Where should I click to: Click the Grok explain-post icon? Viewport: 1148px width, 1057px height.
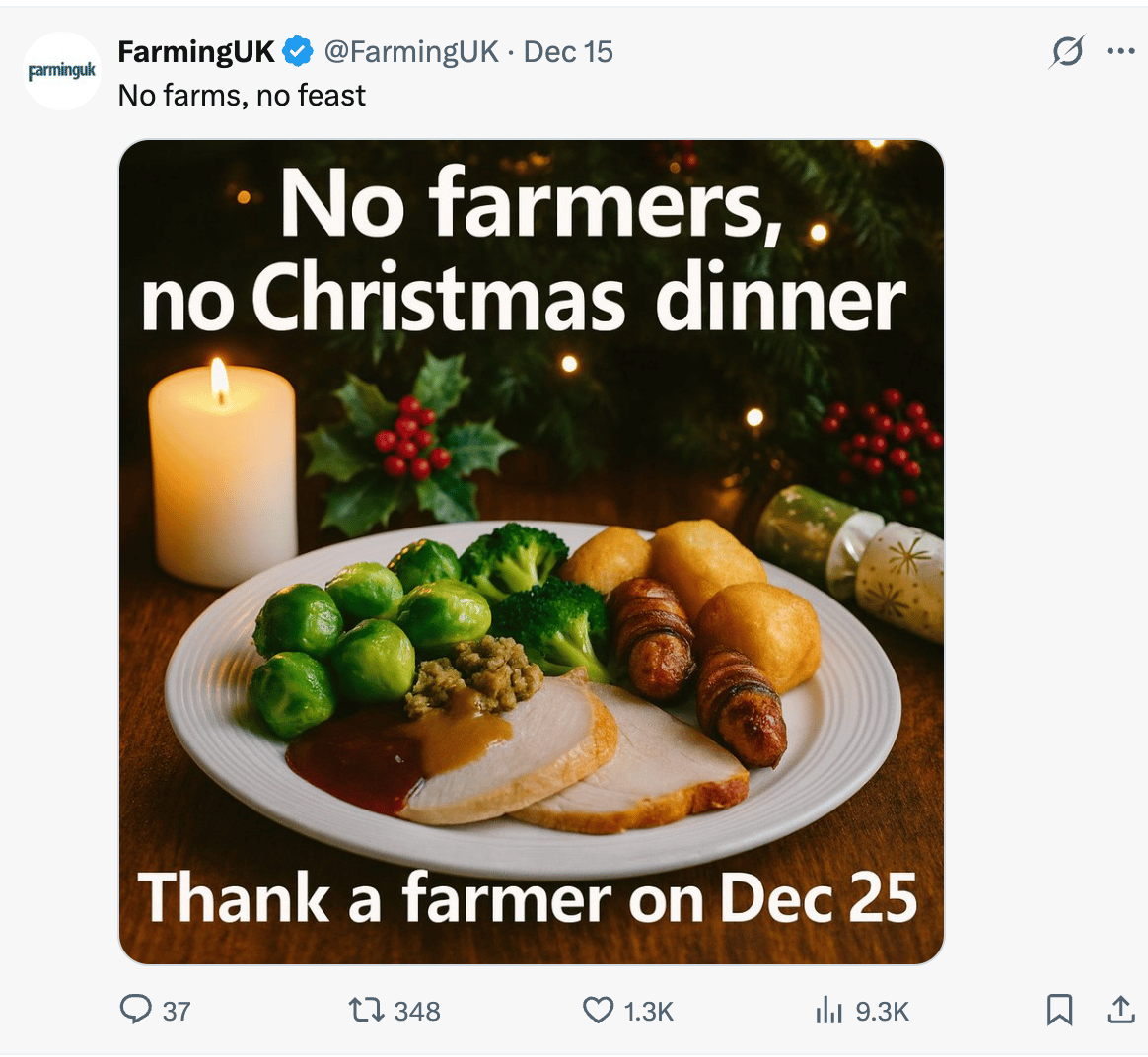(1067, 52)
